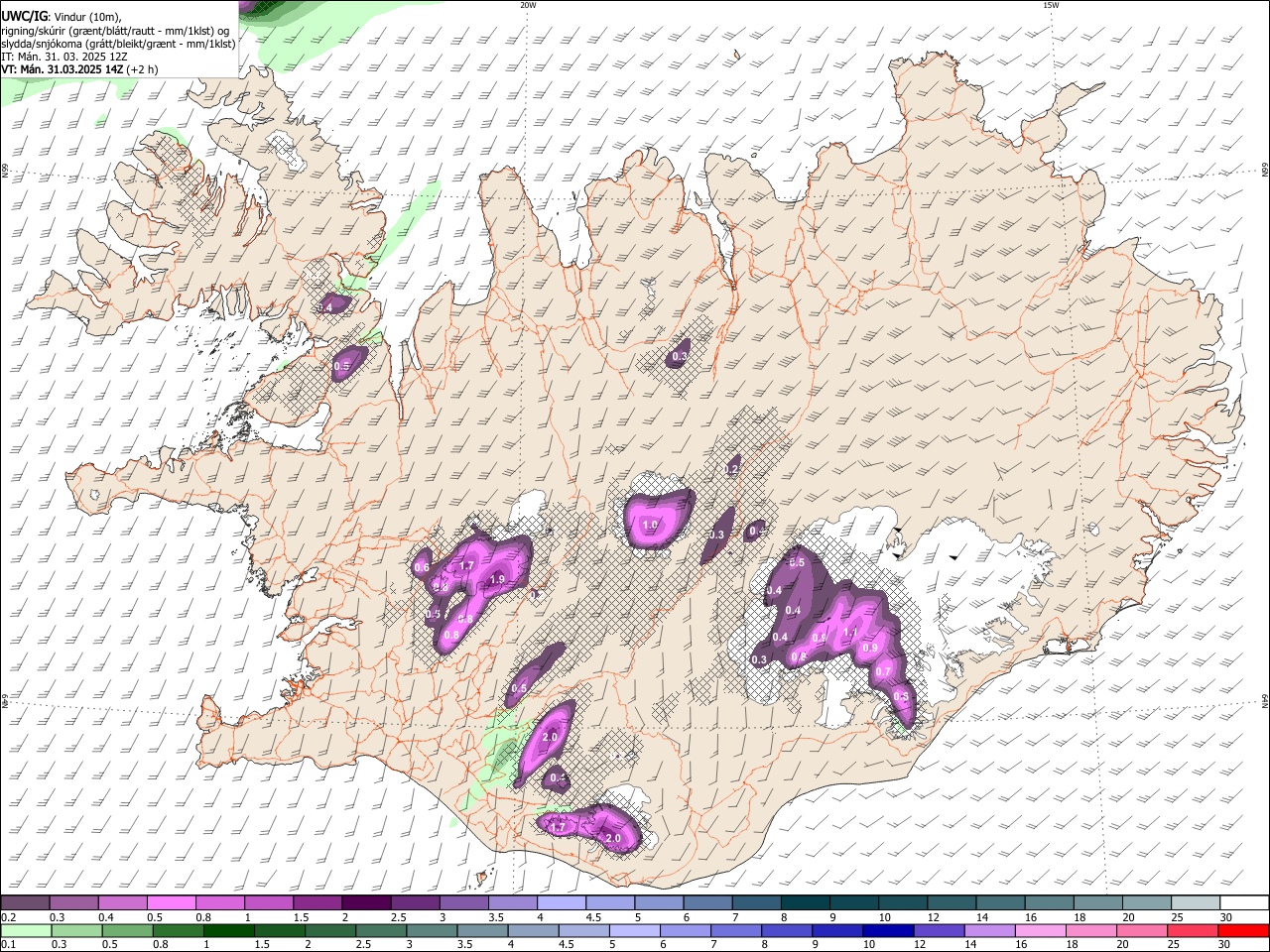
Task: Click the 1.9 precipitation value on the map
Action: 498,579
